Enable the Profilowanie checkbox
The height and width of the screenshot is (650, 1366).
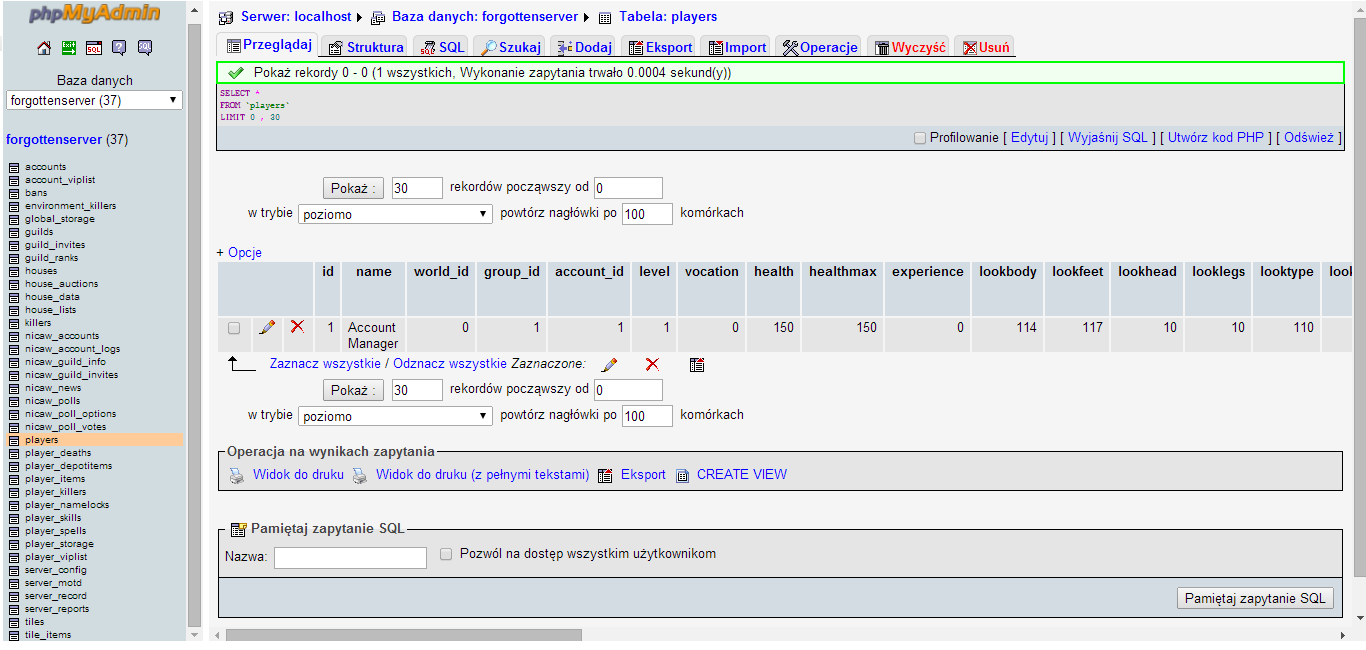tap(920, 138)
